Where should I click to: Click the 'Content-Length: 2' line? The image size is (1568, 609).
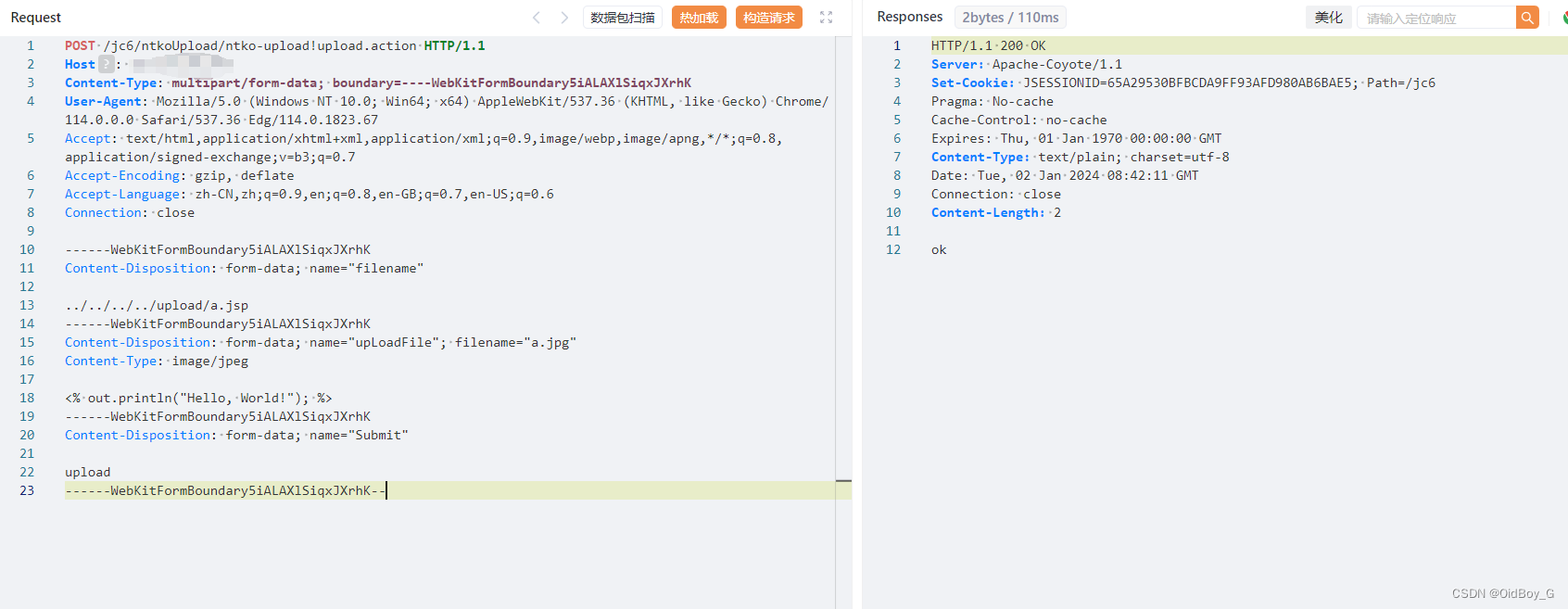996,212
